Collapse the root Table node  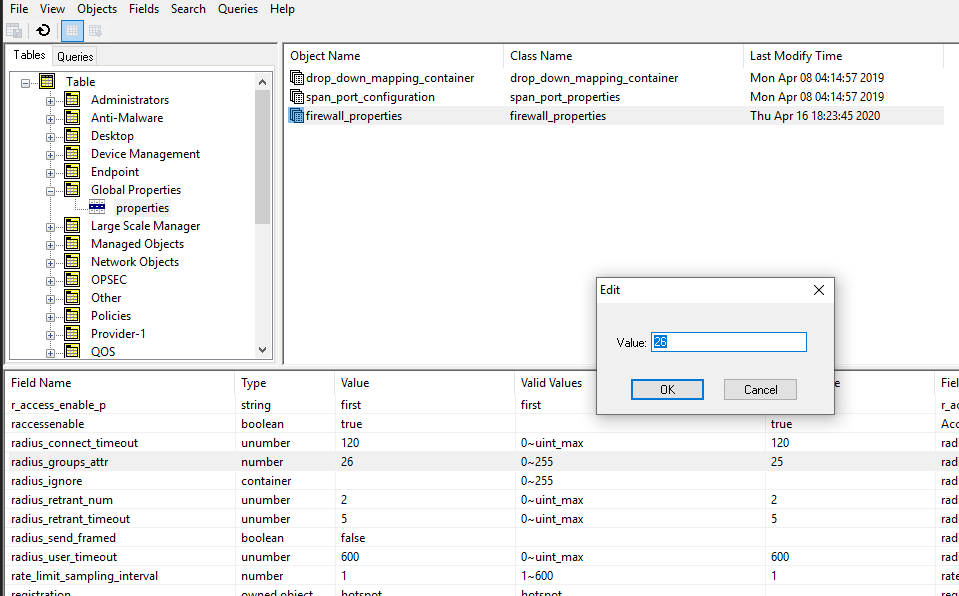coord(26,83)
